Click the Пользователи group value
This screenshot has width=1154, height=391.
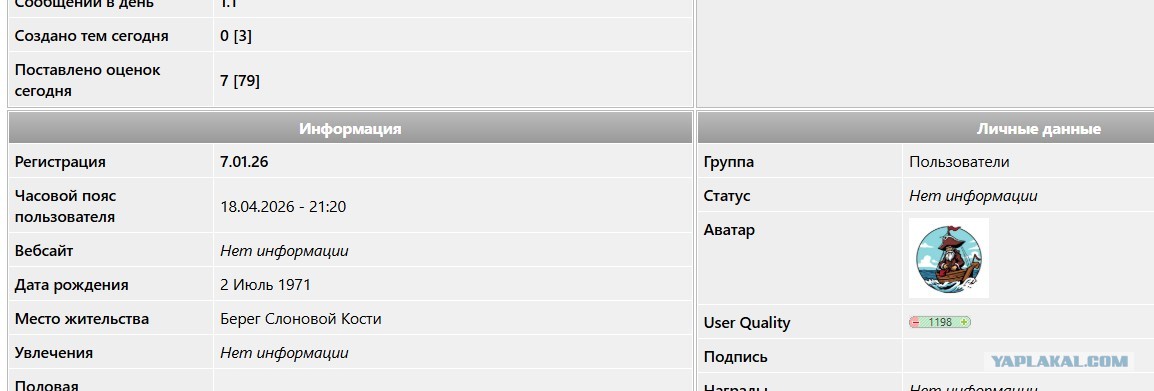[x=959, y=162]
